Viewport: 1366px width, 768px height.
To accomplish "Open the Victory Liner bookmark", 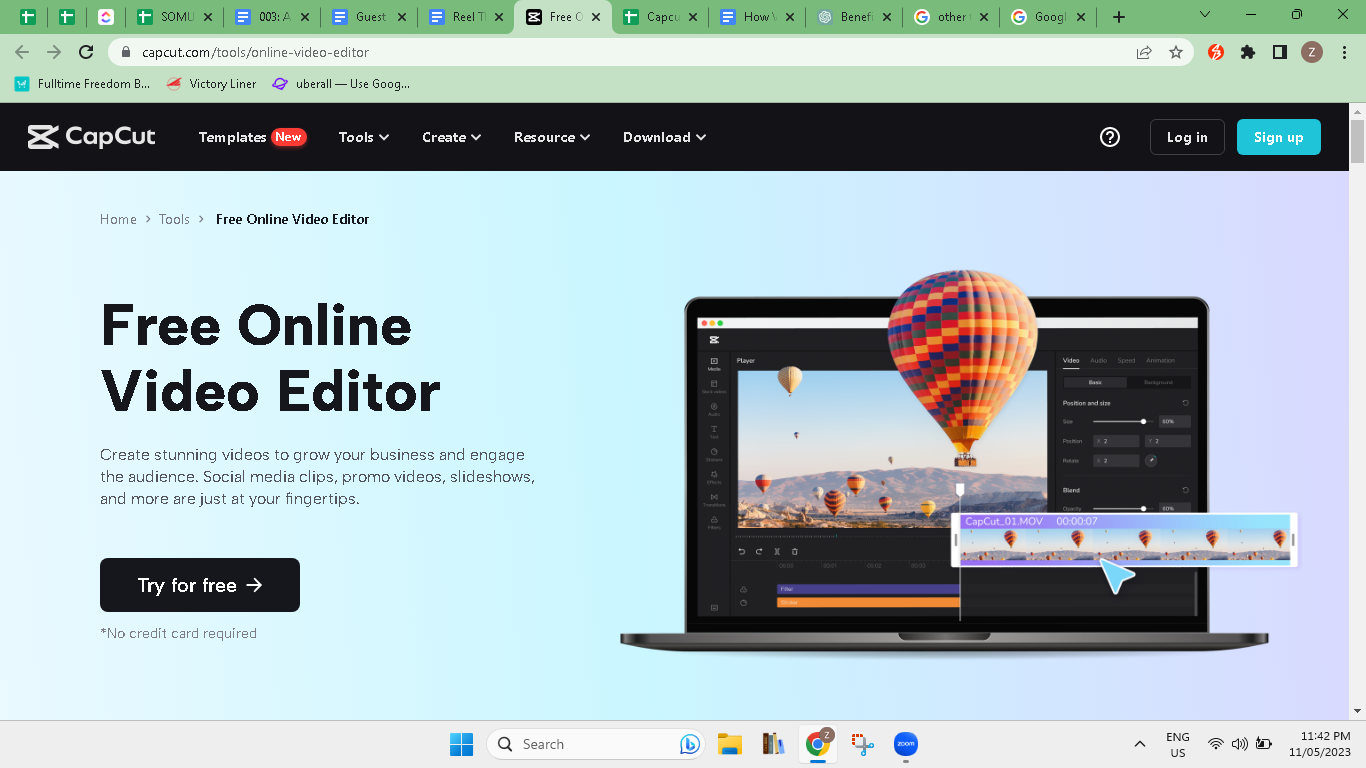I will 211,84.
